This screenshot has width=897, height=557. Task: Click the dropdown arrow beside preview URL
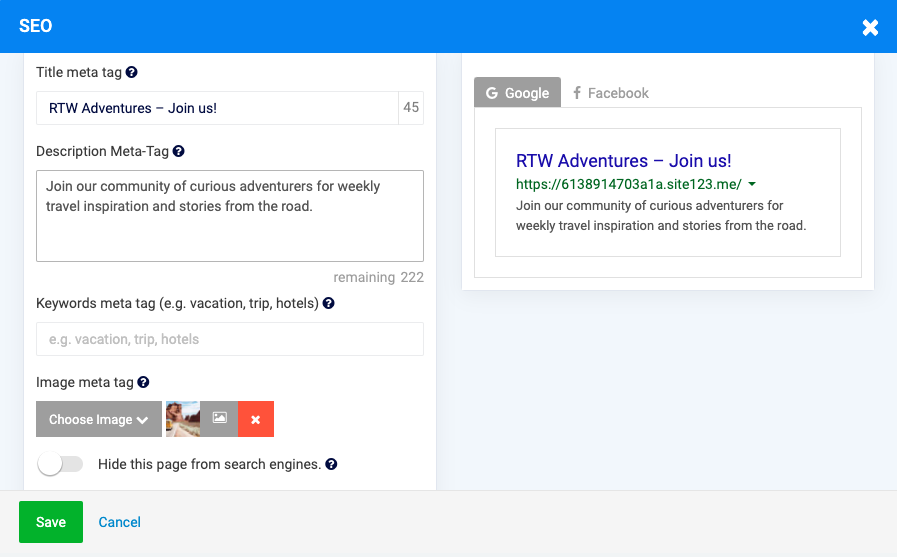(752, 184)
